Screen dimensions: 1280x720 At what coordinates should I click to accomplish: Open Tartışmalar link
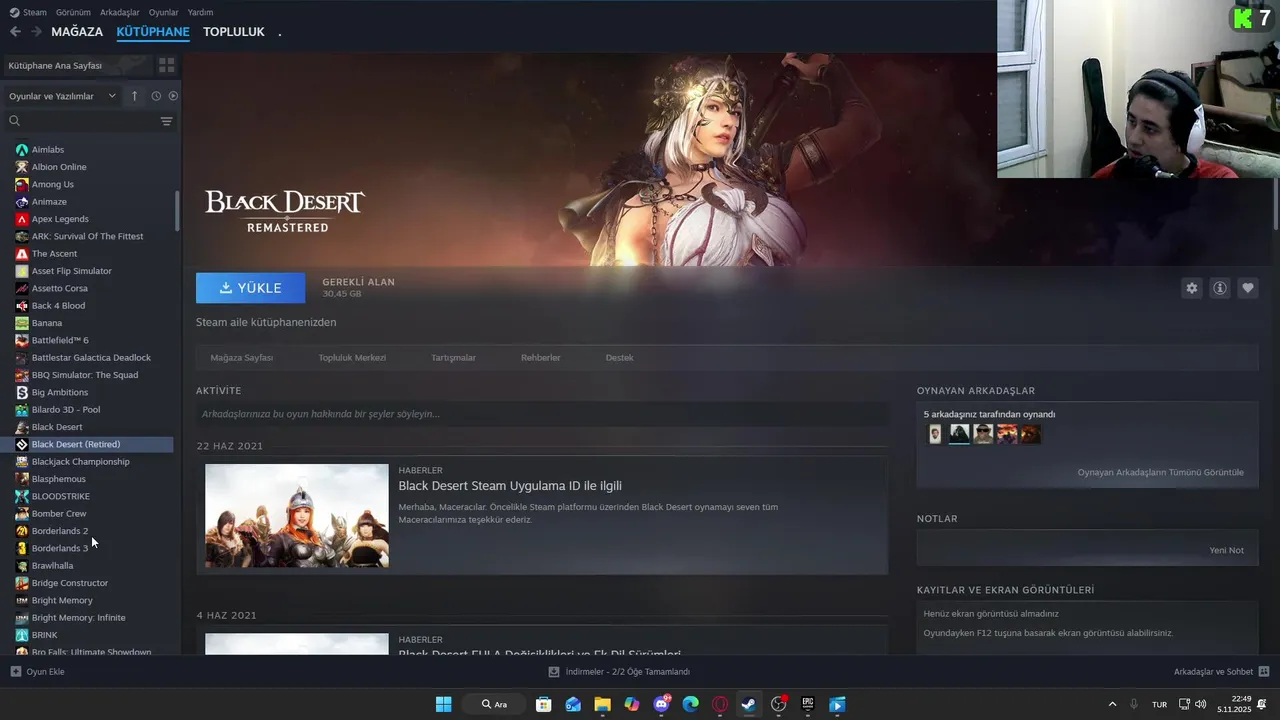453,358
